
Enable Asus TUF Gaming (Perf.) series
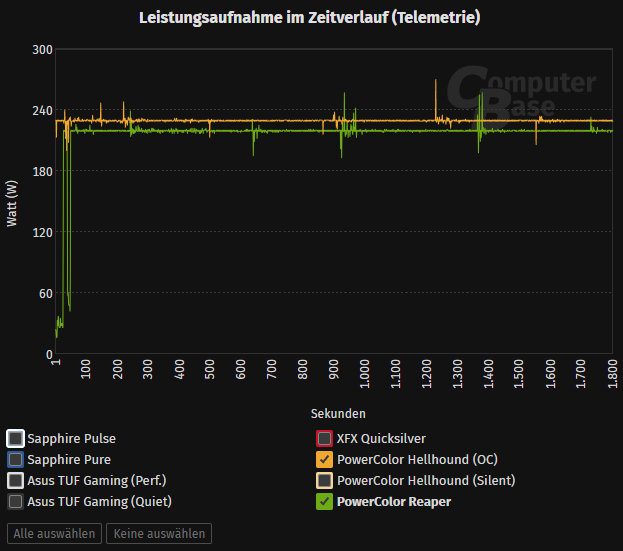[15, 481]
